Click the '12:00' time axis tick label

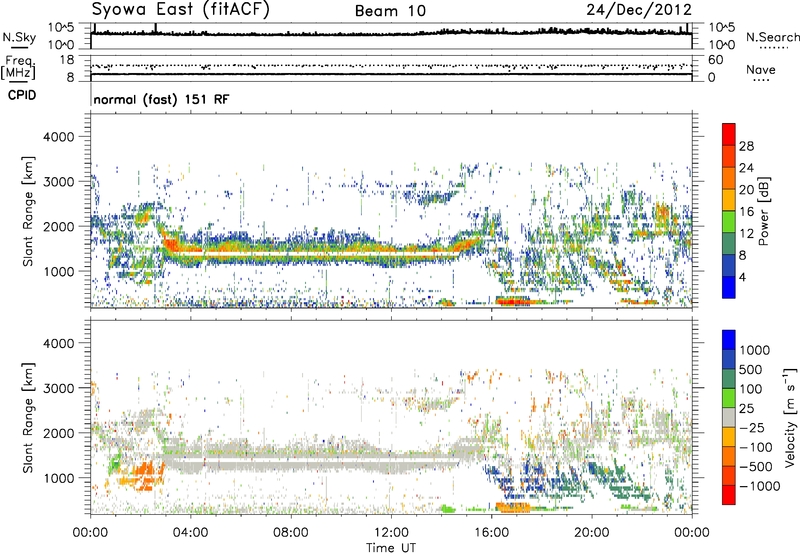point(391,533)
